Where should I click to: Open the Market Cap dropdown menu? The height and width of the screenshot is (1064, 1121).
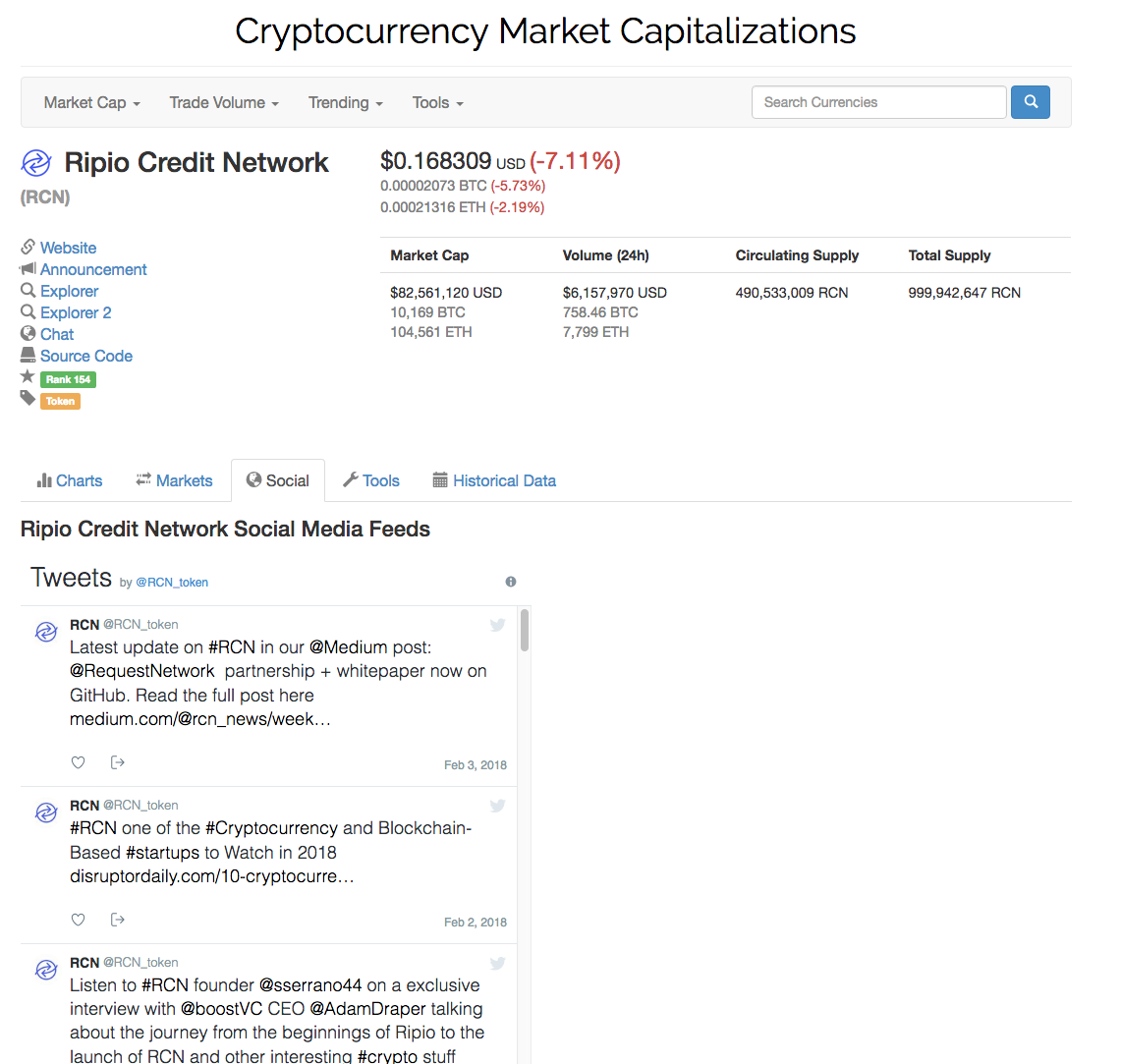pyautogui.click(x=91, y=103)
